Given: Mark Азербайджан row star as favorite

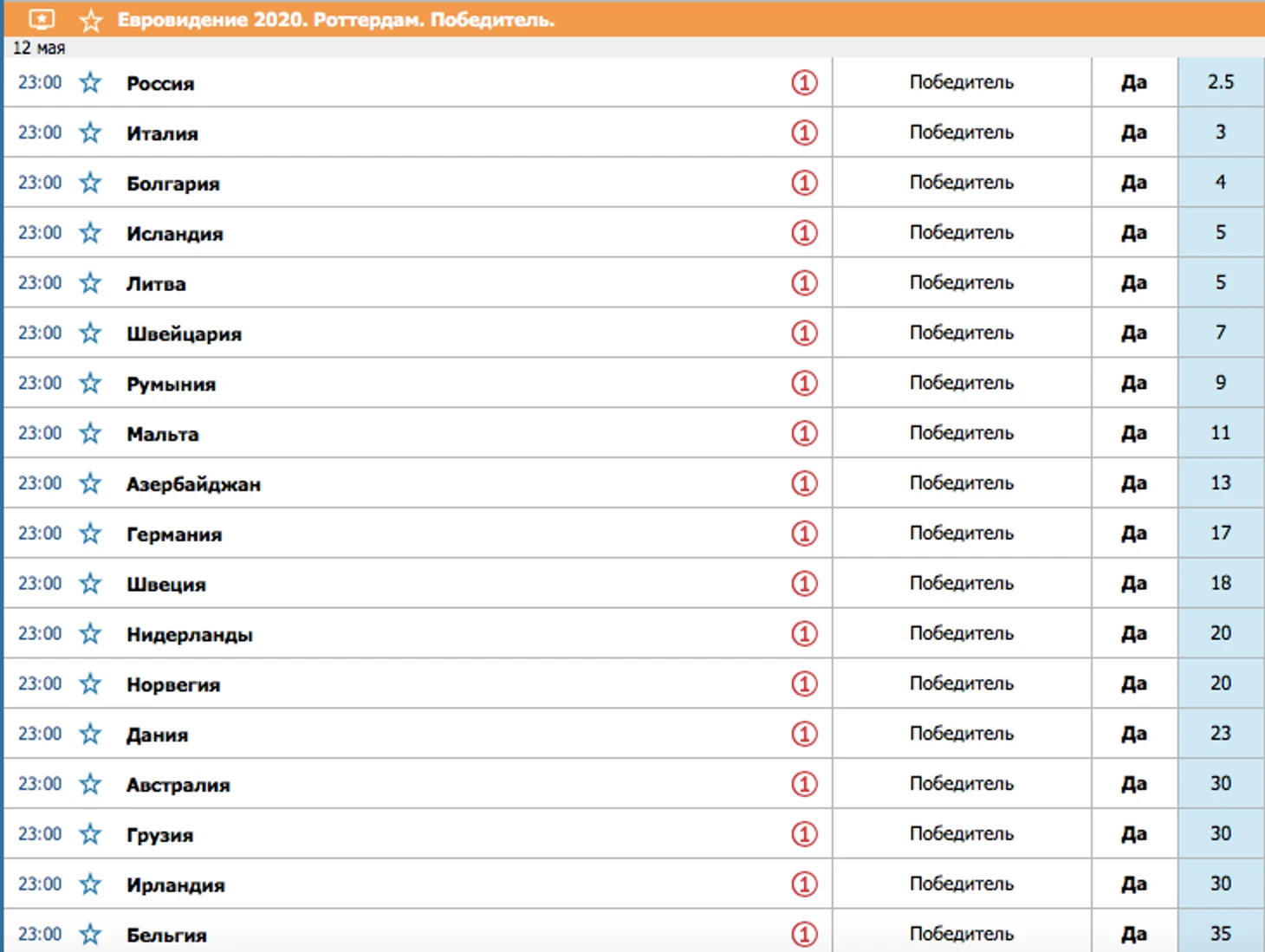Looking at the screenshot, I should [x=90, y=483].
